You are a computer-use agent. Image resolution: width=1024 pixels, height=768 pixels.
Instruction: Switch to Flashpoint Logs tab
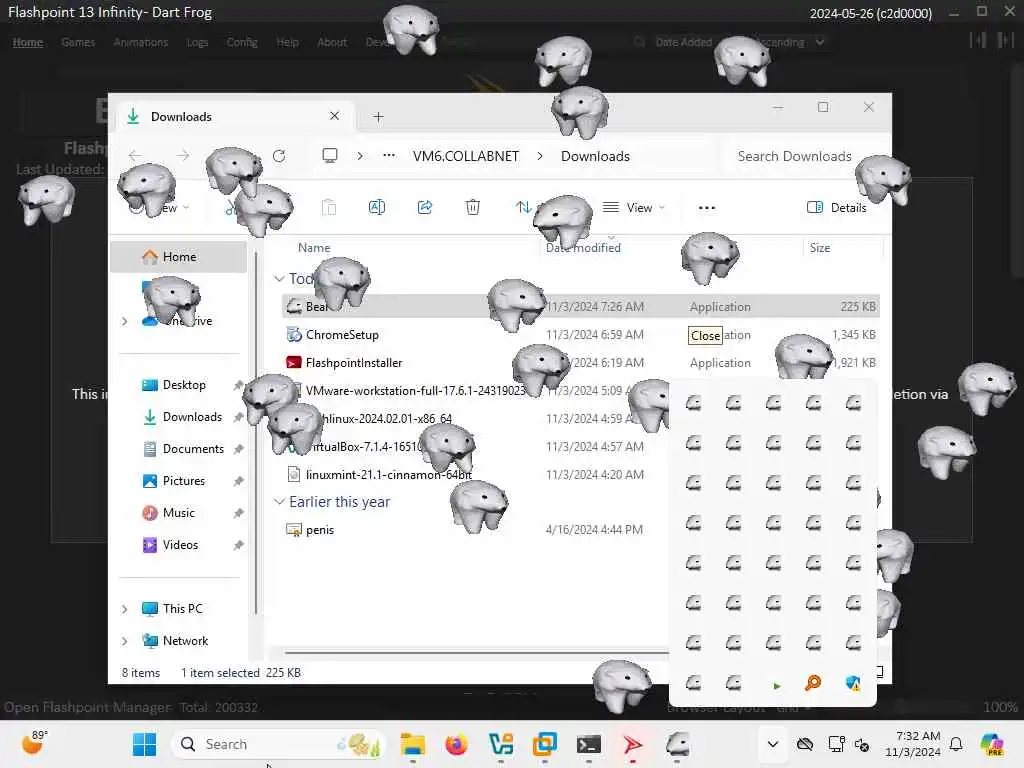click(197, 42)
